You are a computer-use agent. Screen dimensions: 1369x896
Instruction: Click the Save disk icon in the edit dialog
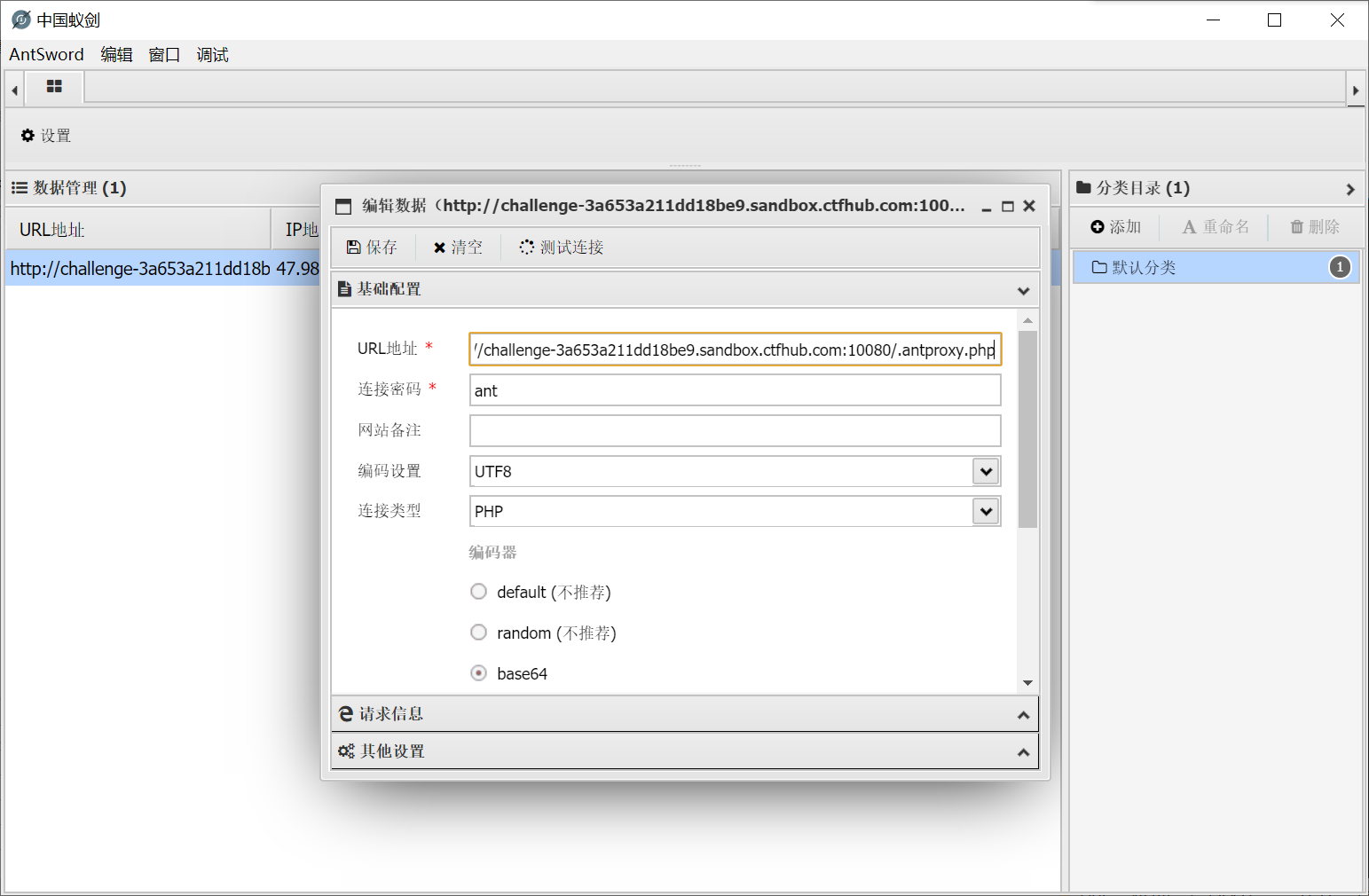click(x=355, y=247)
